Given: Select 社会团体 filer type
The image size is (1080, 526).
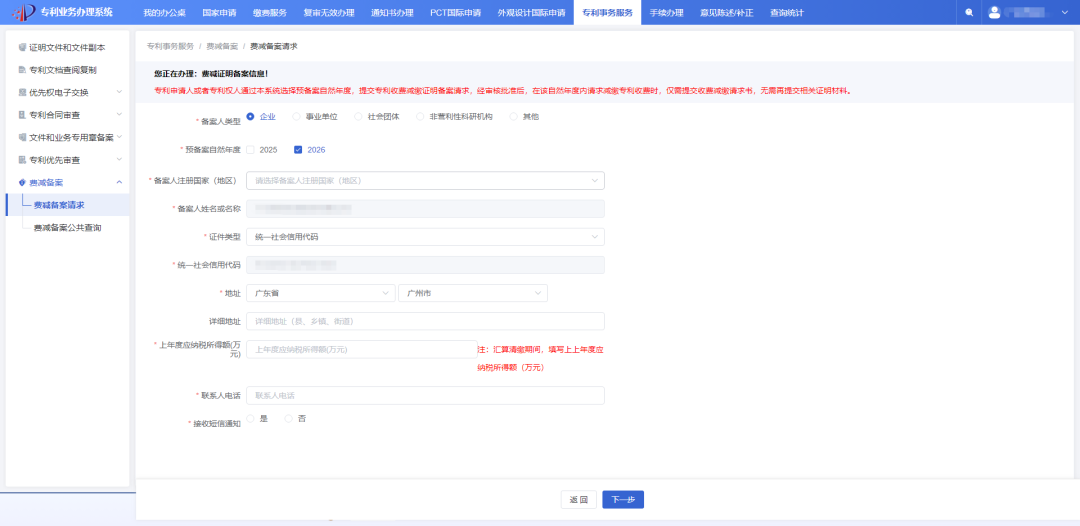Looking at the screenshot, I should coord(358,116).
